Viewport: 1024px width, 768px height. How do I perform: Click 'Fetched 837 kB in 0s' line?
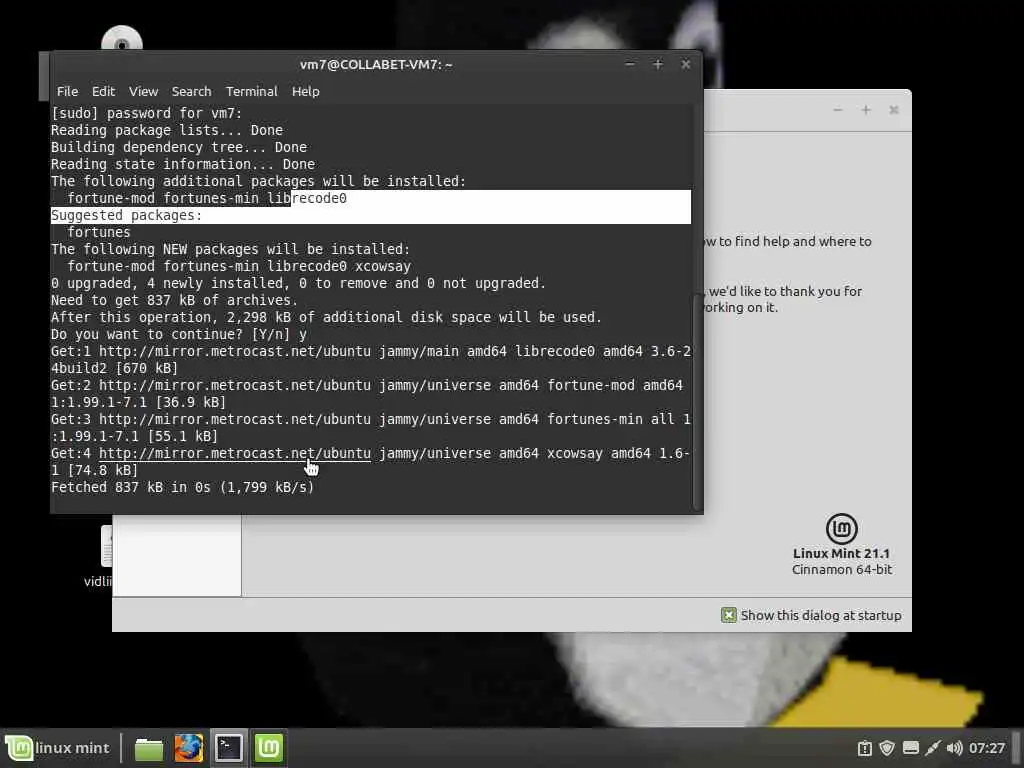click(x=182, y=487)
